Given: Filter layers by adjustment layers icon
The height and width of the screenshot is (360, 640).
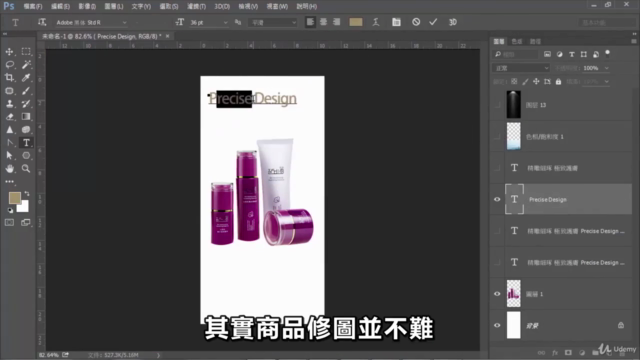Looking at the screenshot, I should pos(560,54).
